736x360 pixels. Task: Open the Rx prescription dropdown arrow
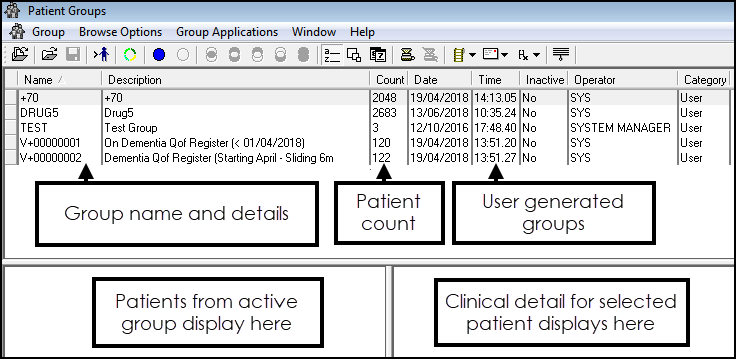(x=537, y=55)
